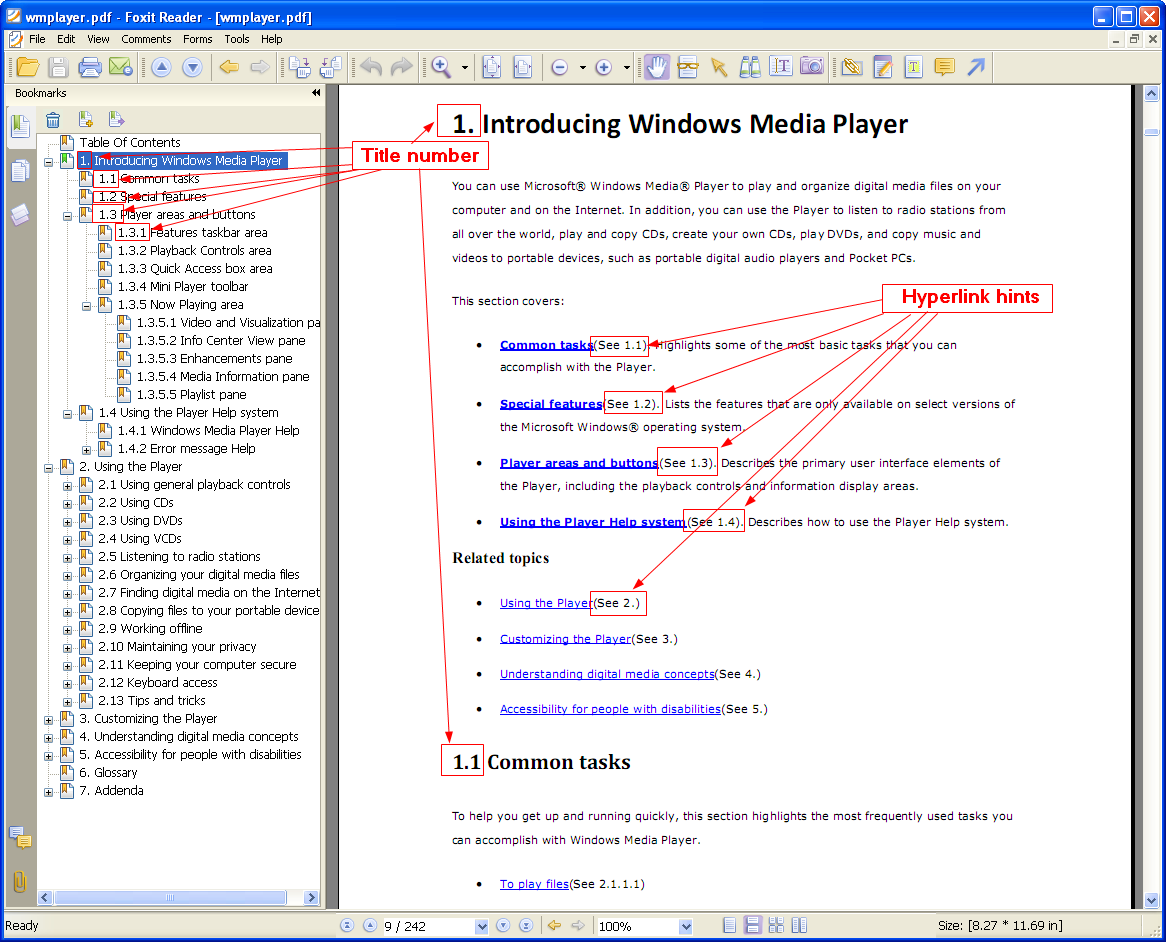Select the Hand tool
The height and width of the screenshot is (942, 1166).
point(656,67)
